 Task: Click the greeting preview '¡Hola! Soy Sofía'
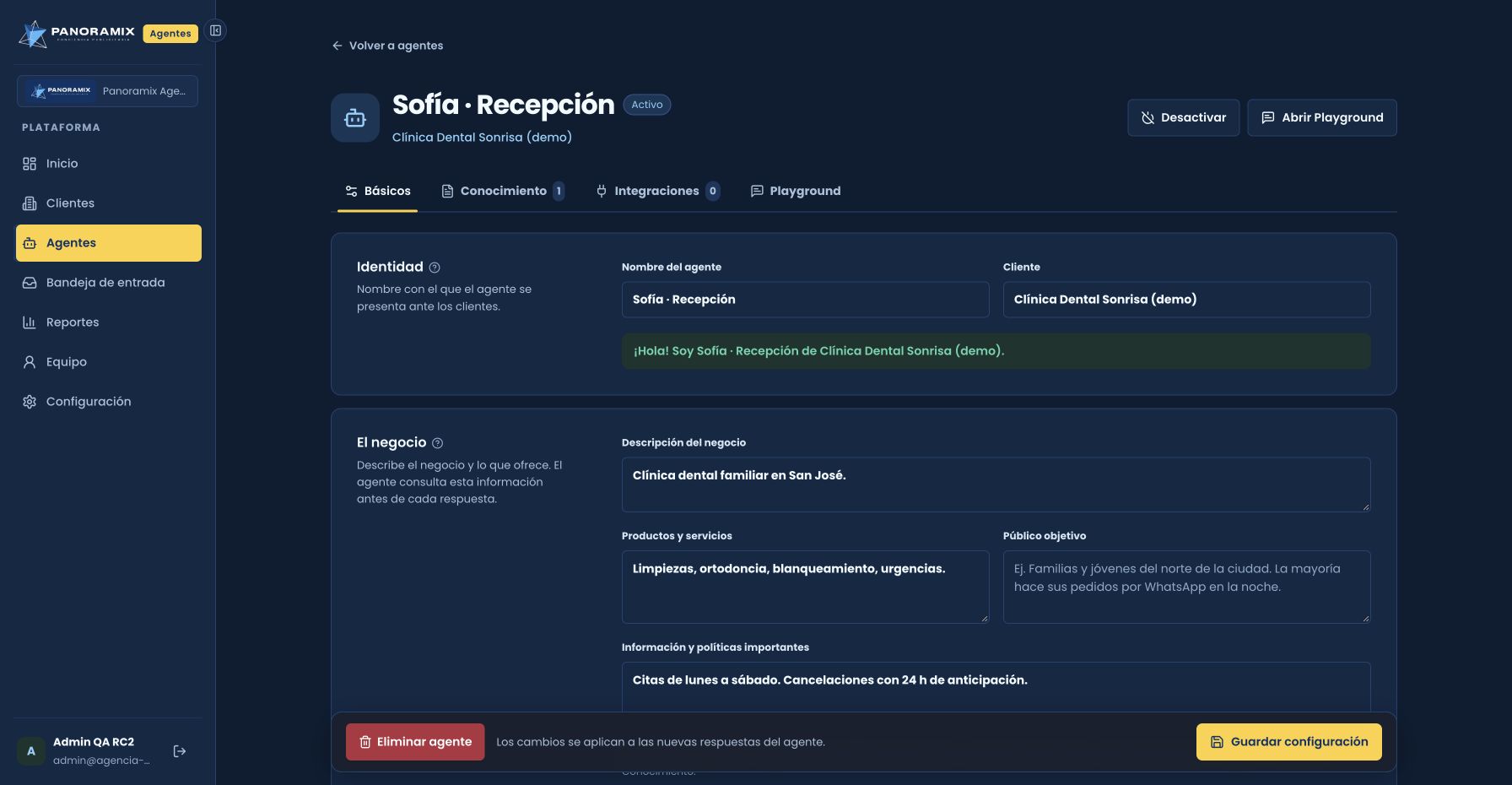996,351
